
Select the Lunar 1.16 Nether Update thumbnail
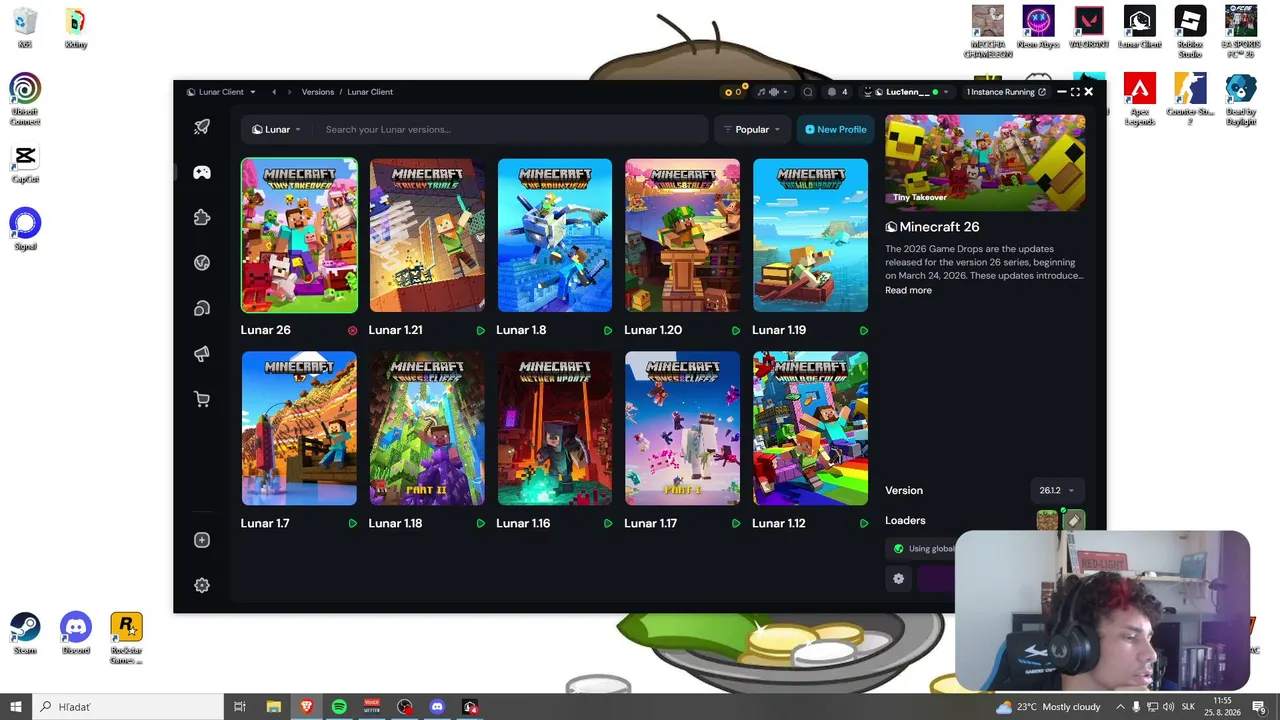point(555,428)
